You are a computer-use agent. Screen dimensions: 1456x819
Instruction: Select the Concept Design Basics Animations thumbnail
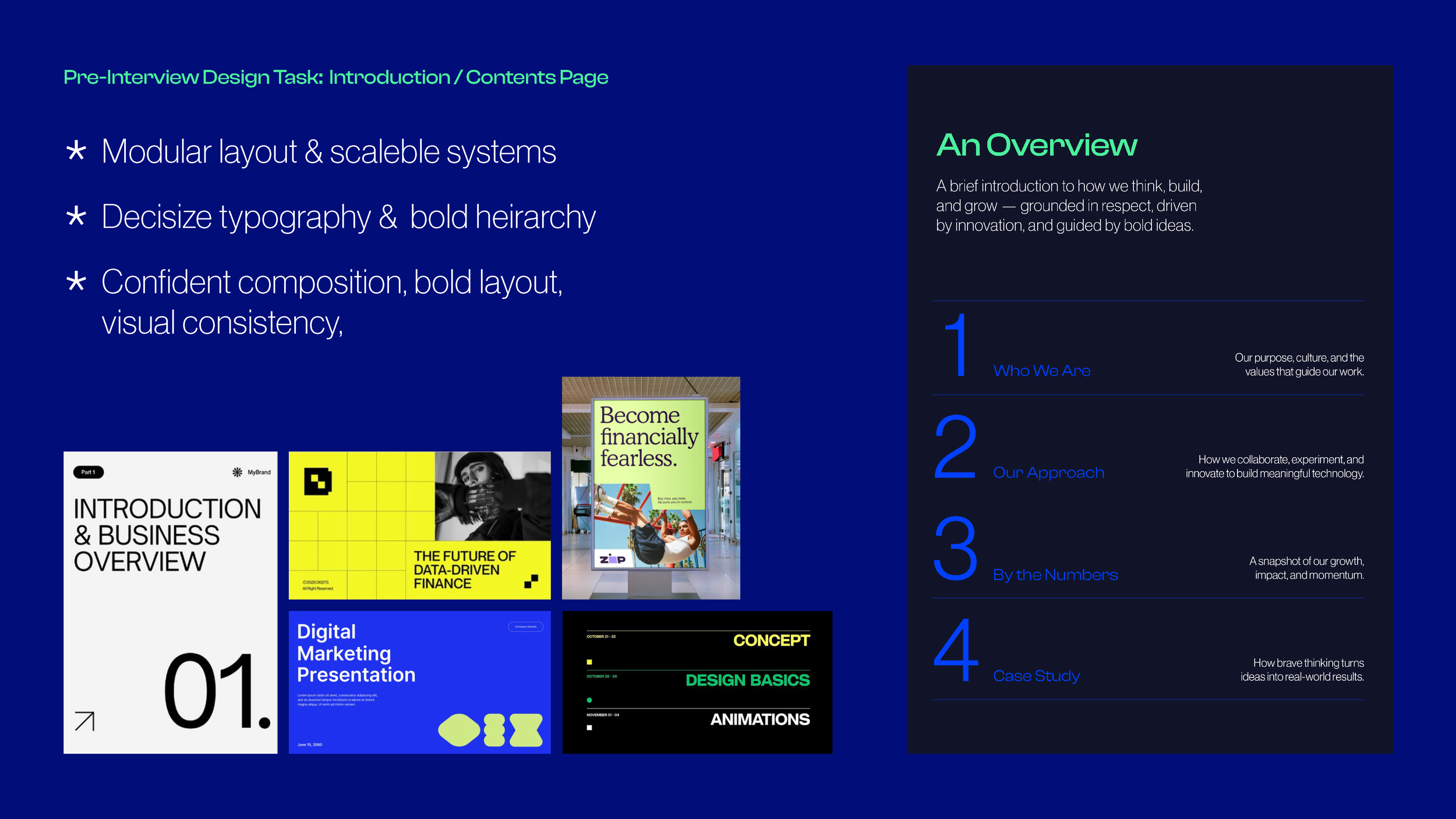coord(697,682)
